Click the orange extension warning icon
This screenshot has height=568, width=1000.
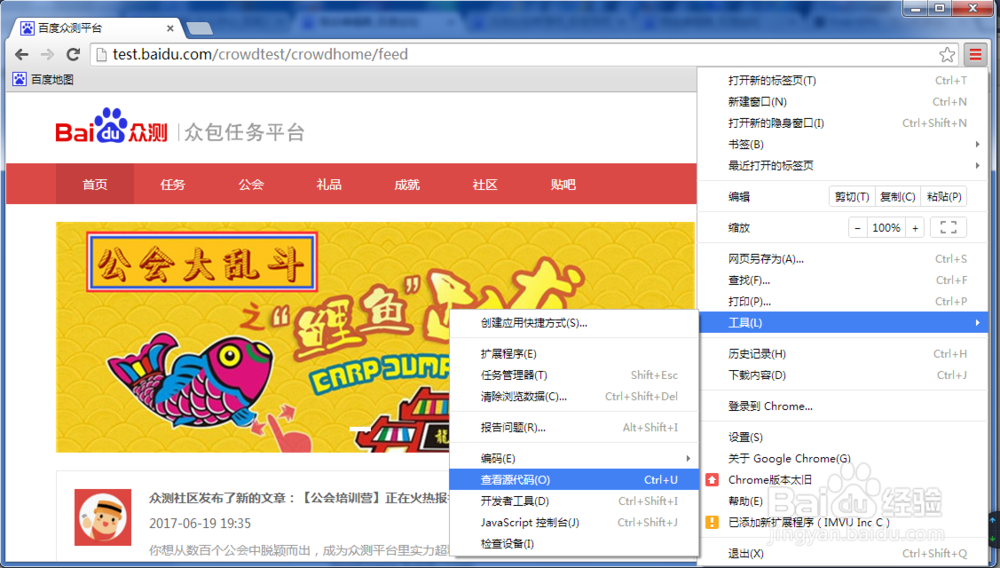(x=712, y=522)
